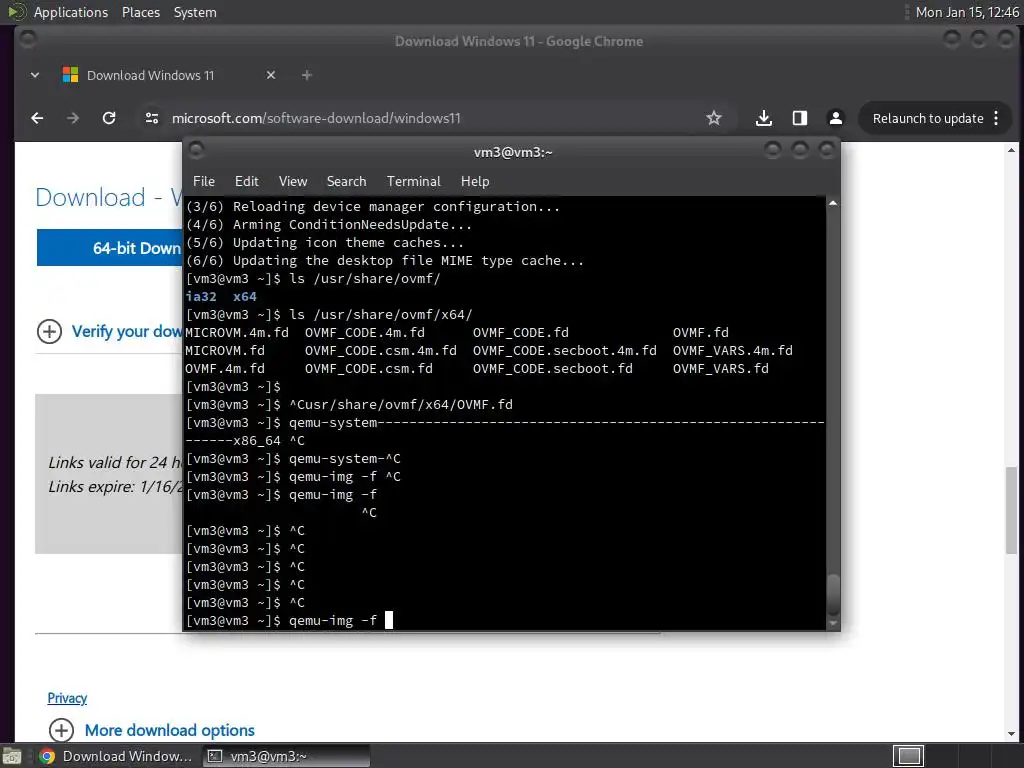Open the Places menu in top panel
Image resolution: width=1024 pixels, height=768 pixels.
(x=140, y=12)
